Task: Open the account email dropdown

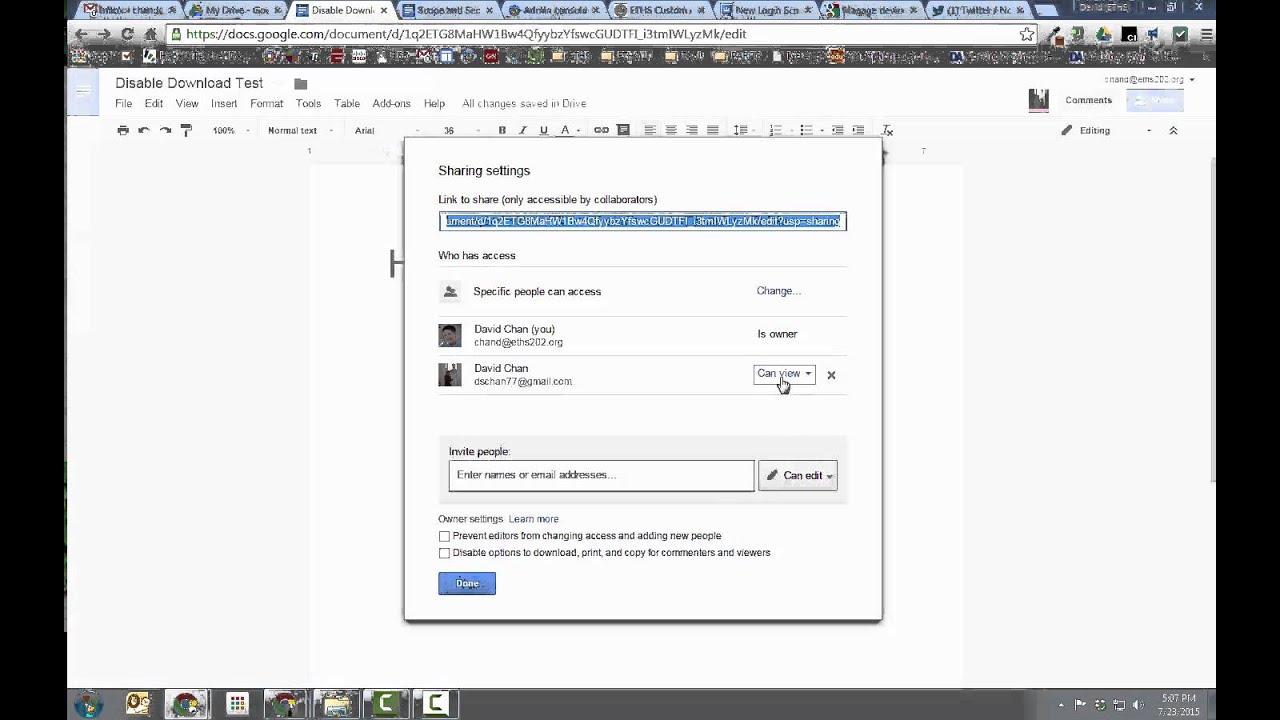Action: [1150, 79]
